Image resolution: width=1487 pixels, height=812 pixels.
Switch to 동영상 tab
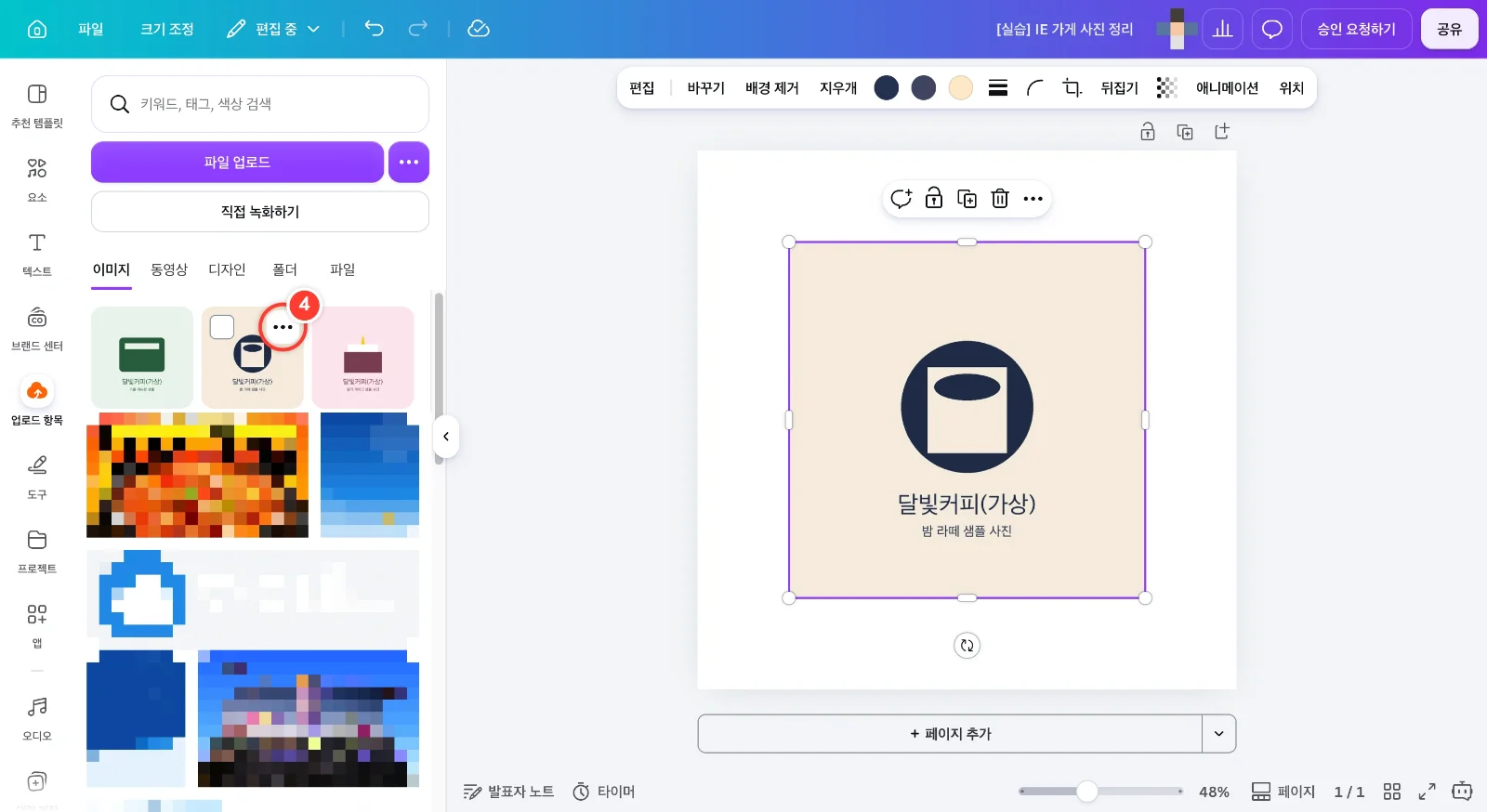click(x=169, y=269)
